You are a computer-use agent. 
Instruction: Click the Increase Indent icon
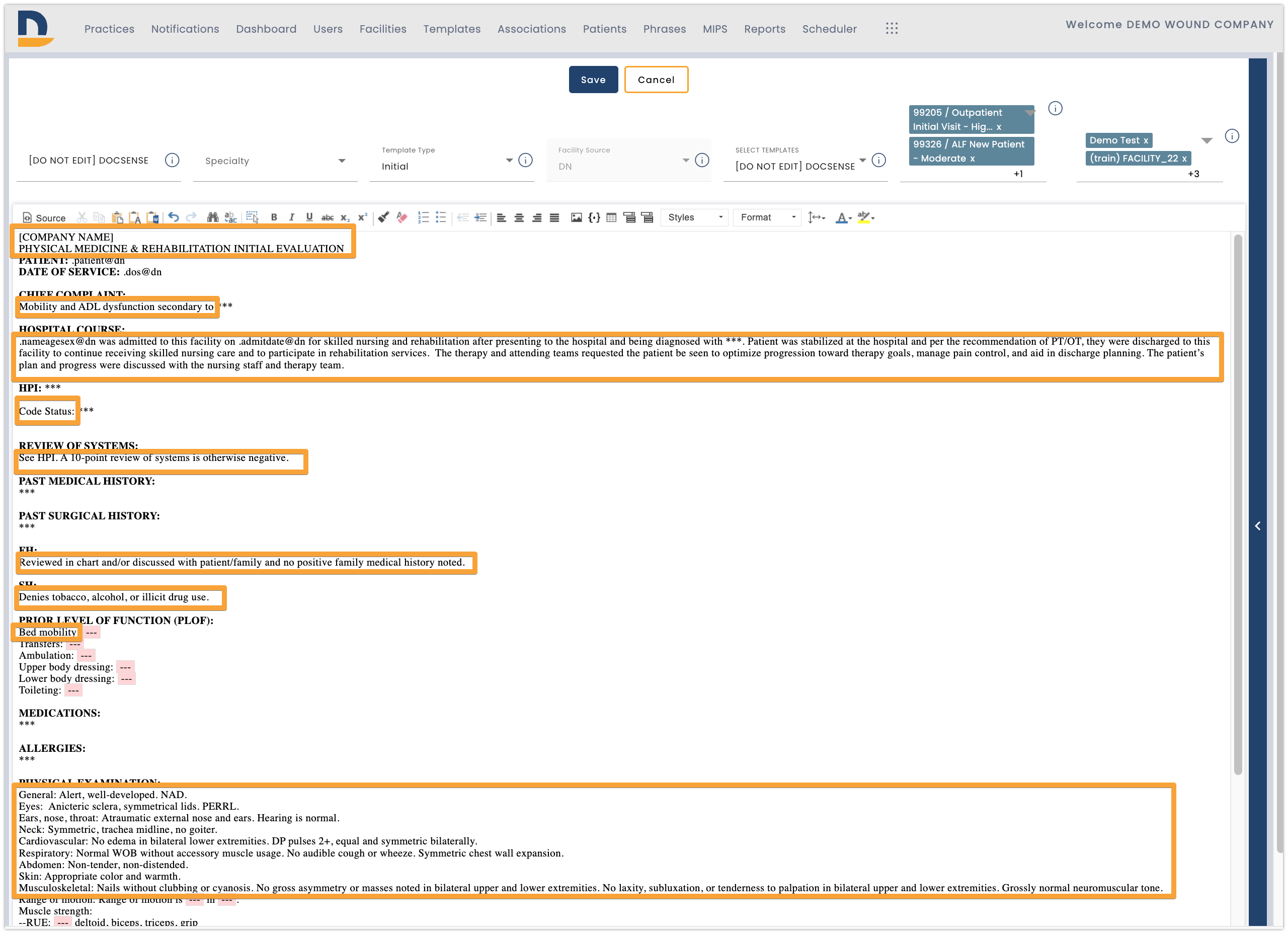[x=480, y=217]
